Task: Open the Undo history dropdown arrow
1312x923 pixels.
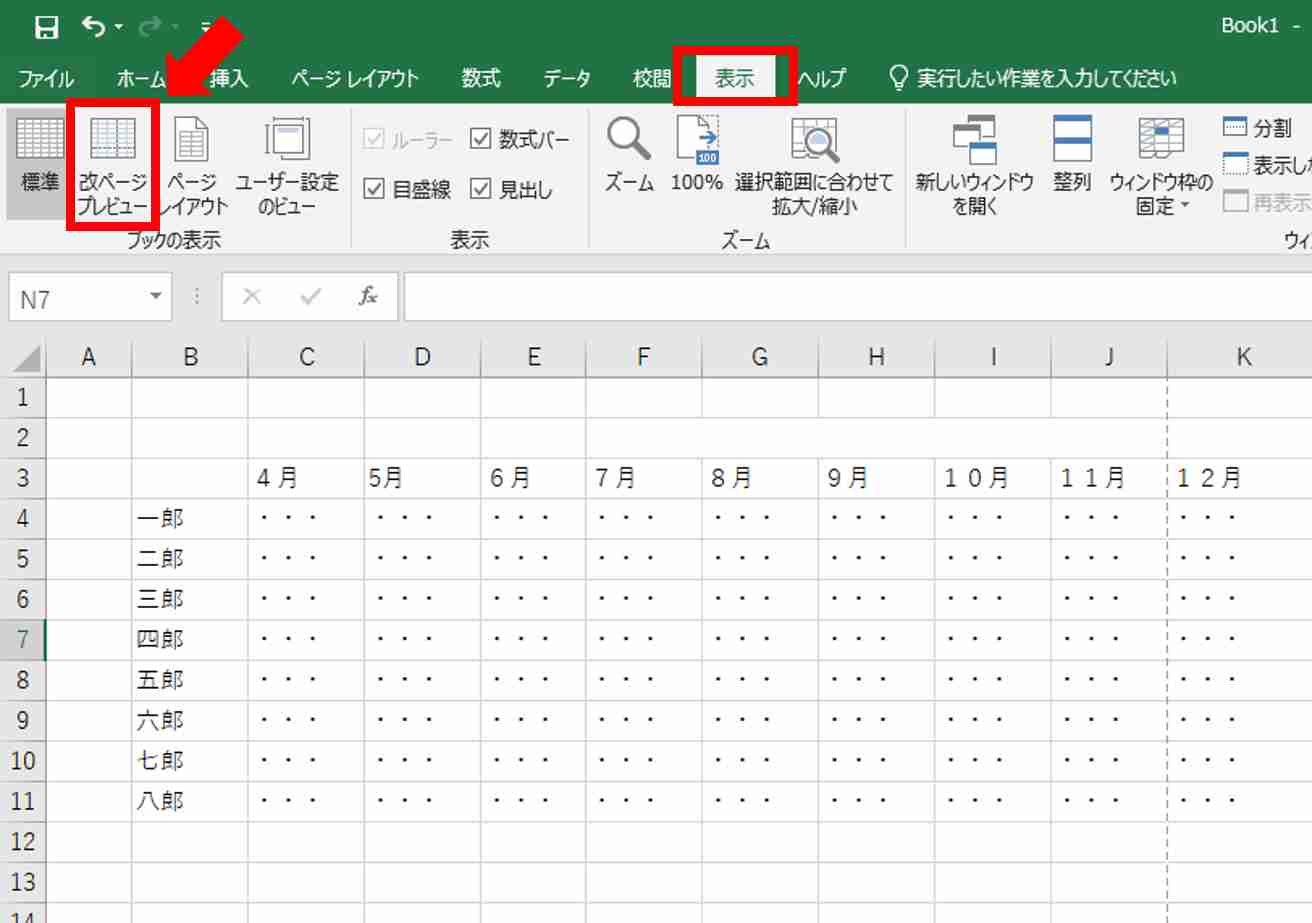Action: click(119, 28)
